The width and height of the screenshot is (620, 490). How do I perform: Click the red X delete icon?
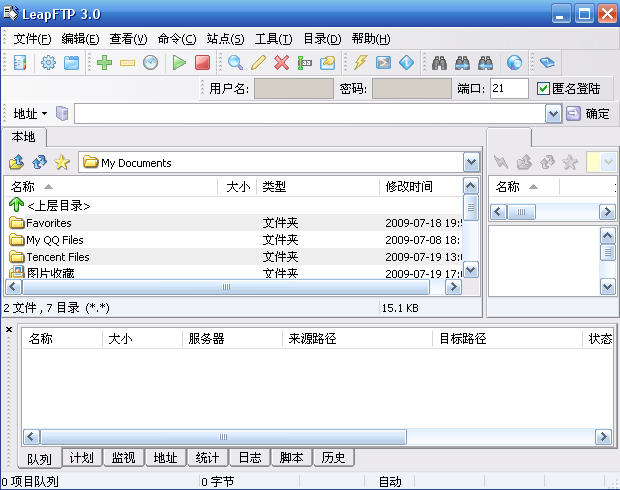(281, 63)
